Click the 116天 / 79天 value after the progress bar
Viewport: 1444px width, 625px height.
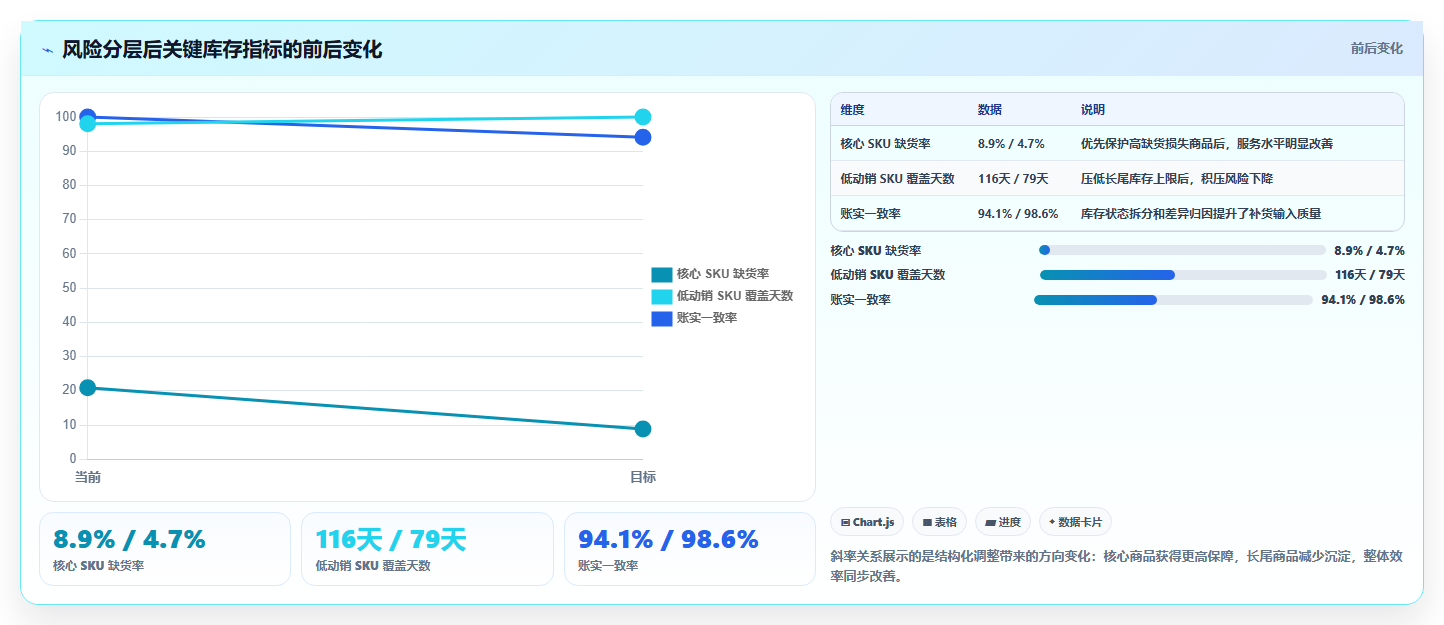pos(1369,275)
